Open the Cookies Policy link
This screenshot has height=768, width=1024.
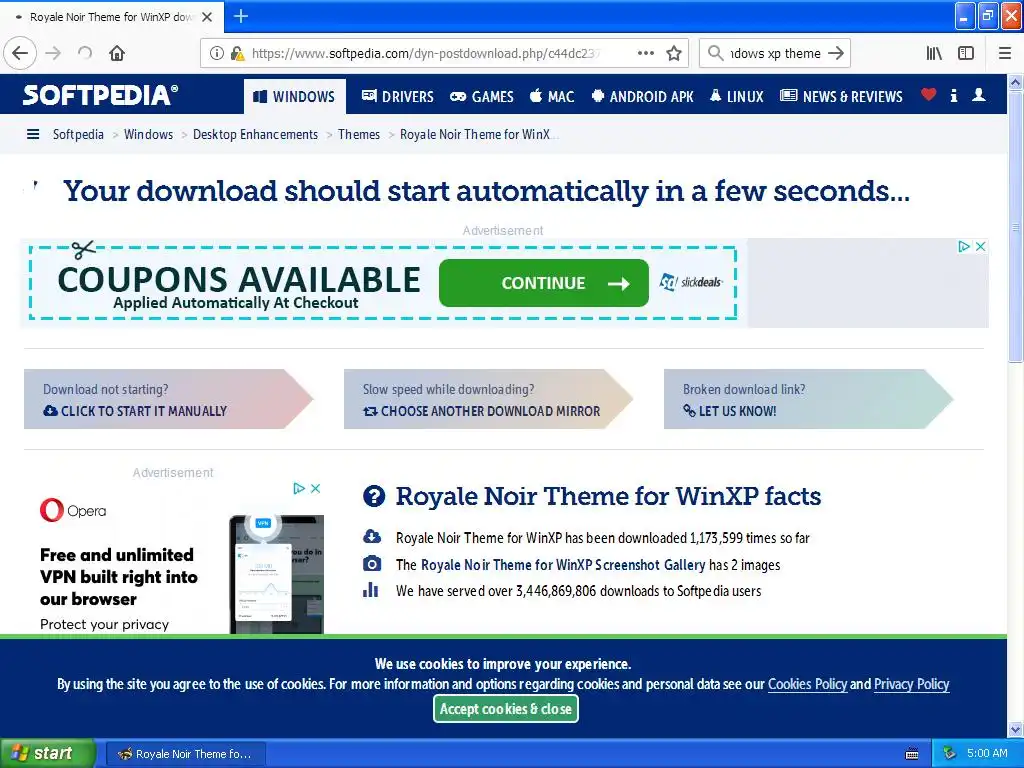(807, 684)
